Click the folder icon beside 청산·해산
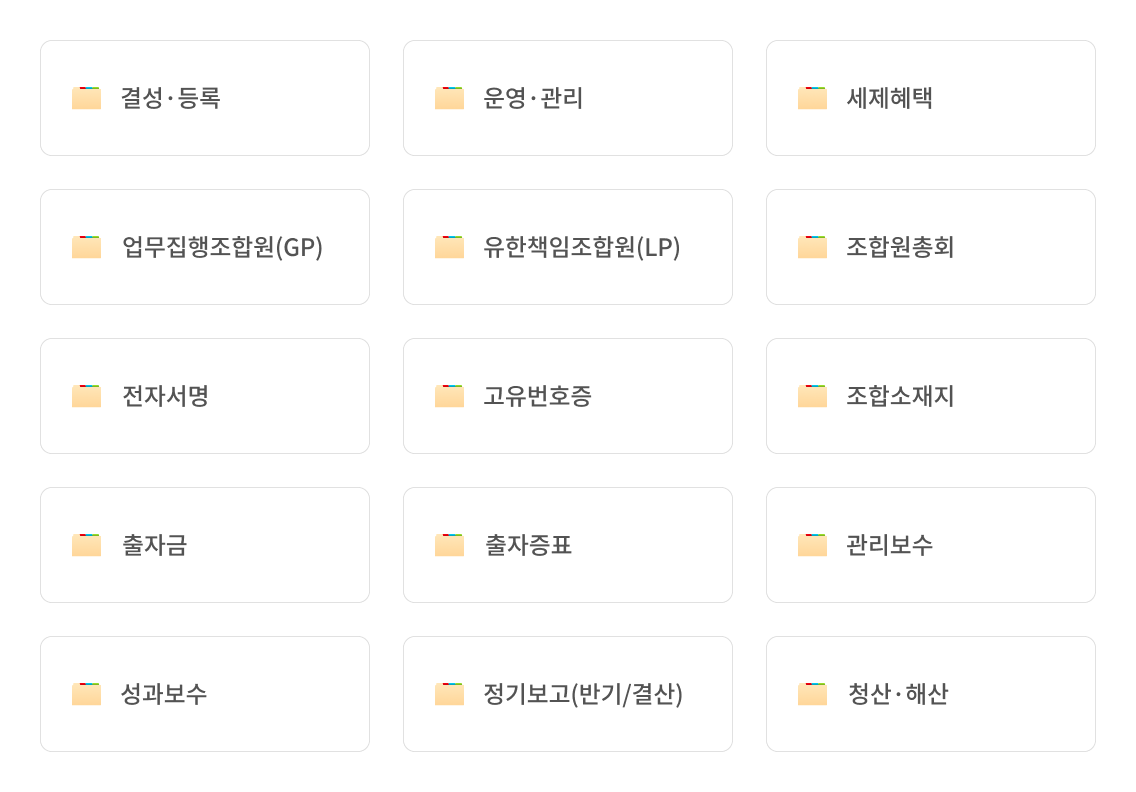Image resolution: width=1136 pixels, height=792 pixels. pos(812,694)
